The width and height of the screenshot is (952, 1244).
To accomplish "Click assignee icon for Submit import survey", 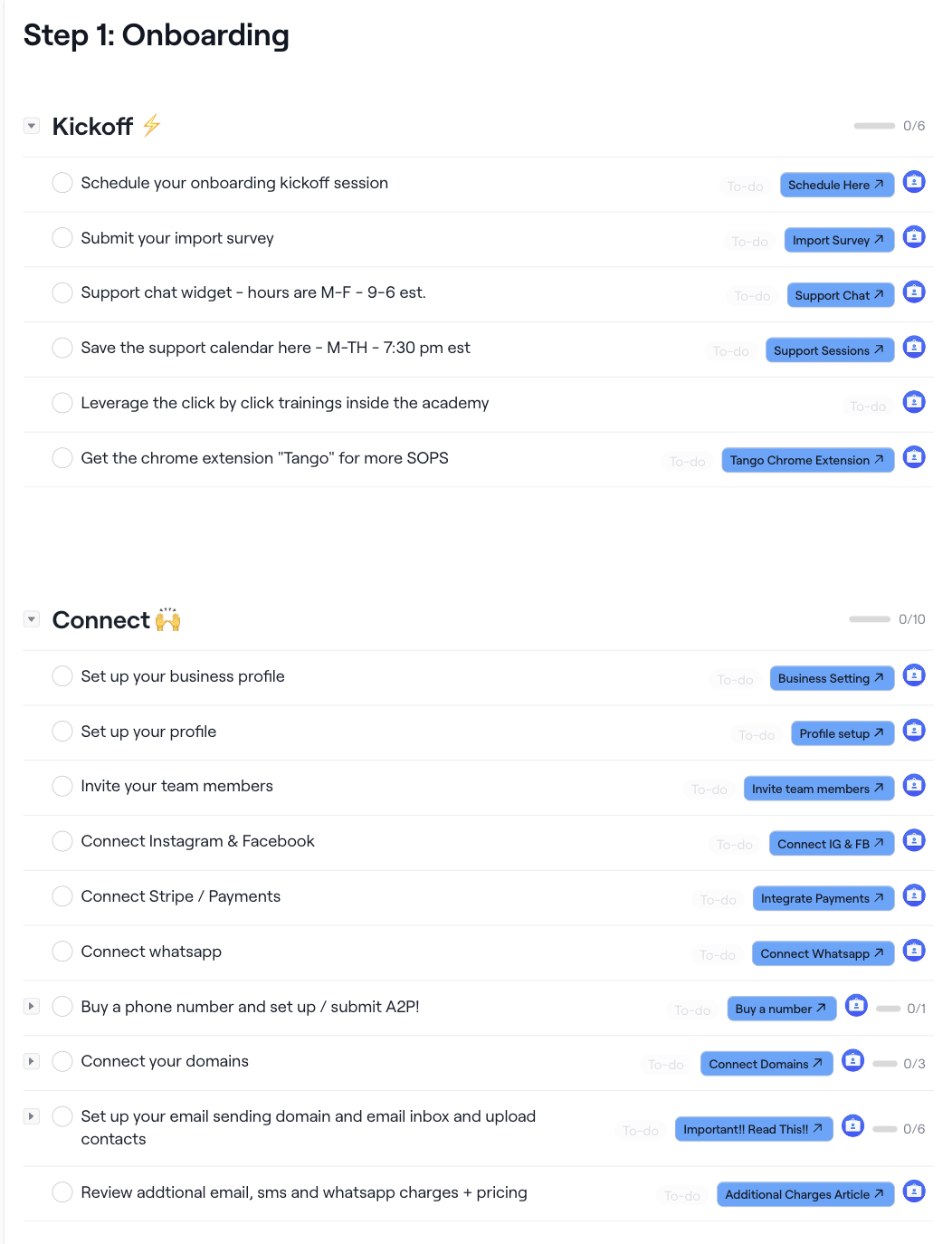I will [914, 237].
